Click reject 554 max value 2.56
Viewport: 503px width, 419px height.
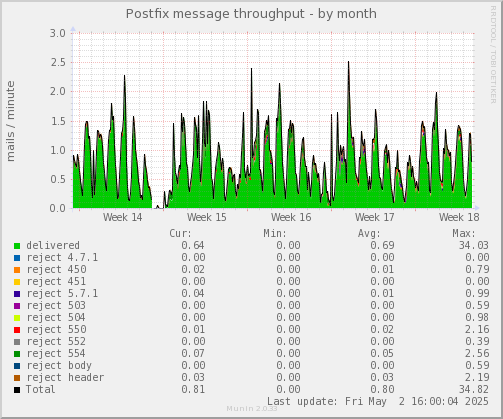(x=477, y=354)
